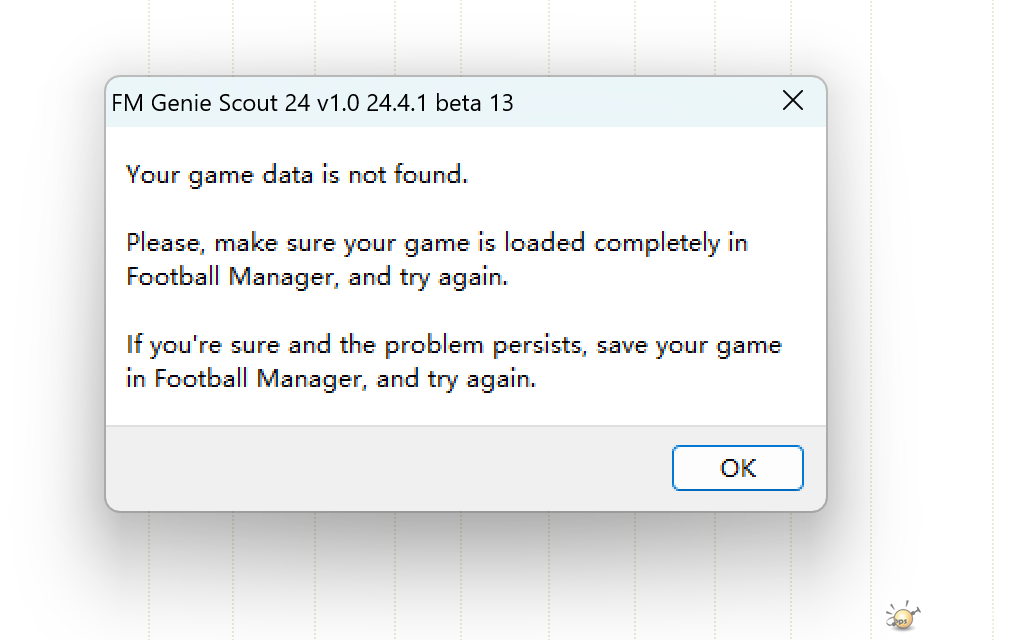Click the line starting "Football Manager, and try"
Screen dimensions: 1016x640
click(x=317, y=277)
